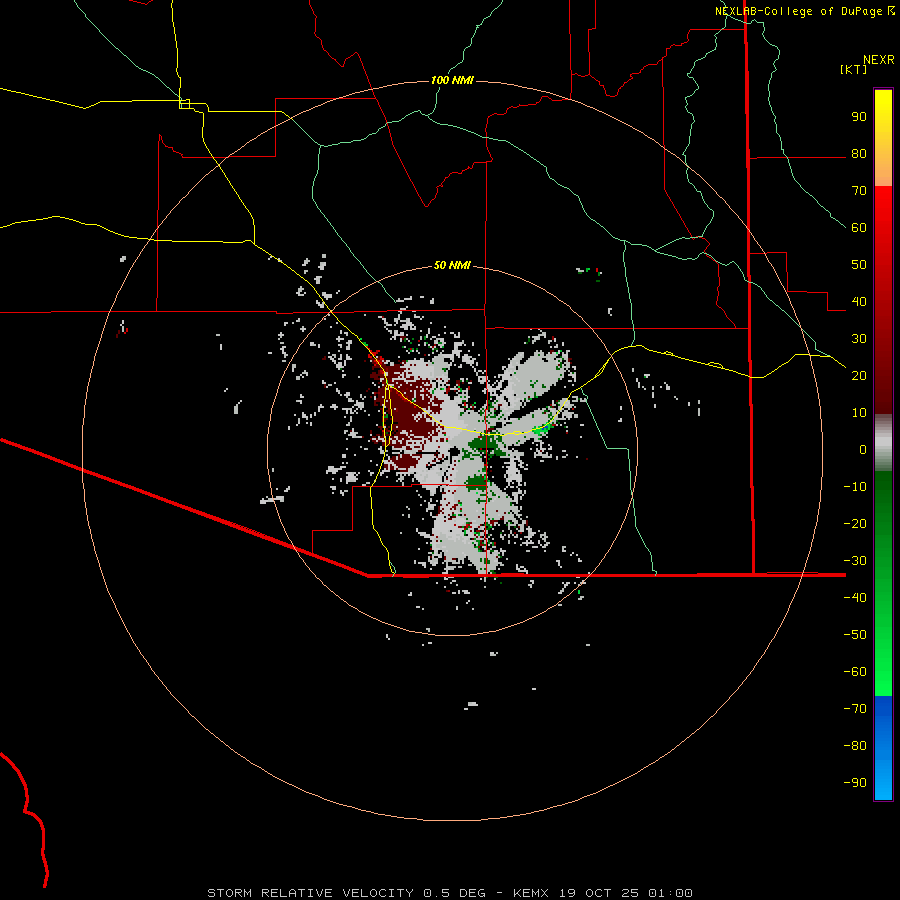Click the -20 value on velocity scale
Image resolution: width=900 pixels, height=900 pixels.
coord(855,524)
